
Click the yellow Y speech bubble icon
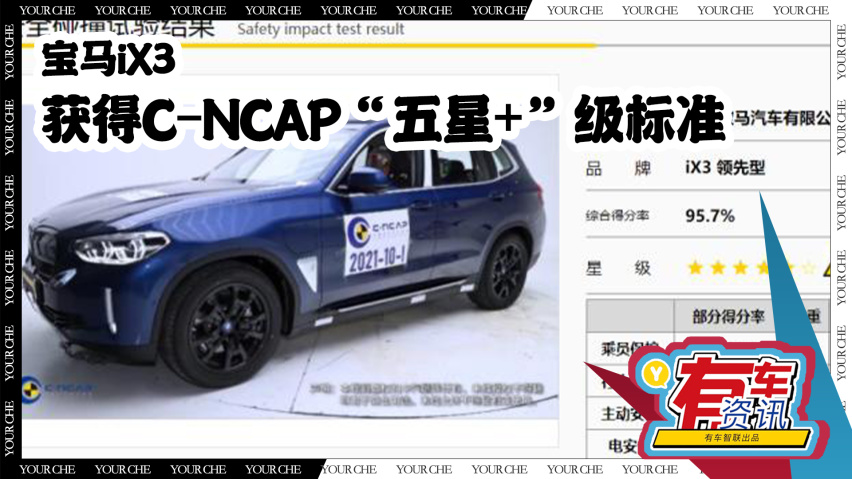pyautogui.click(x=655, y=374)
